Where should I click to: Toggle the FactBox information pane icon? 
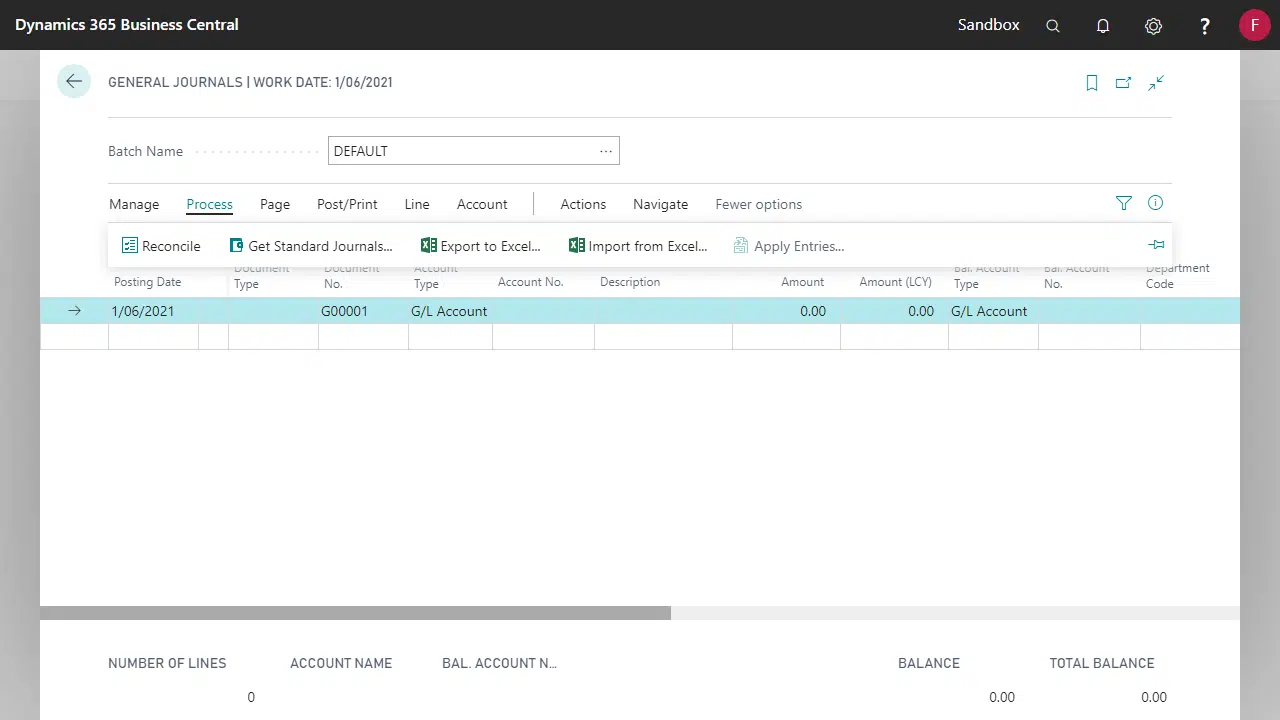coord(1156,203)
